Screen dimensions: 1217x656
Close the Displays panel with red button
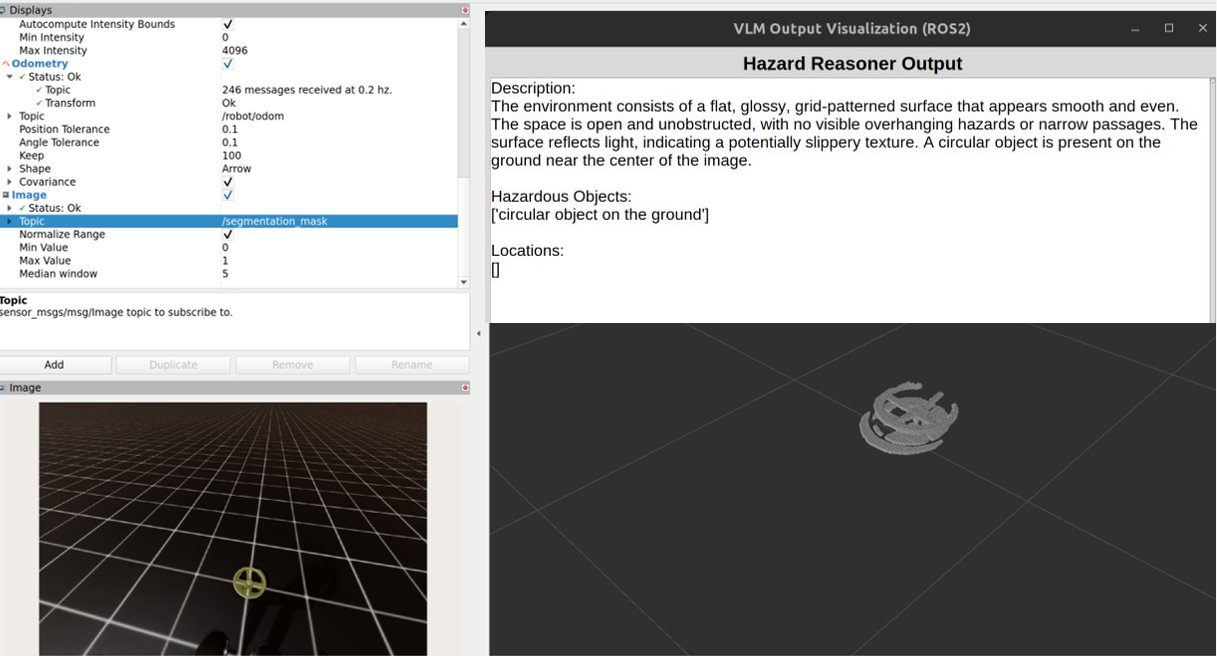coord(465,10)
